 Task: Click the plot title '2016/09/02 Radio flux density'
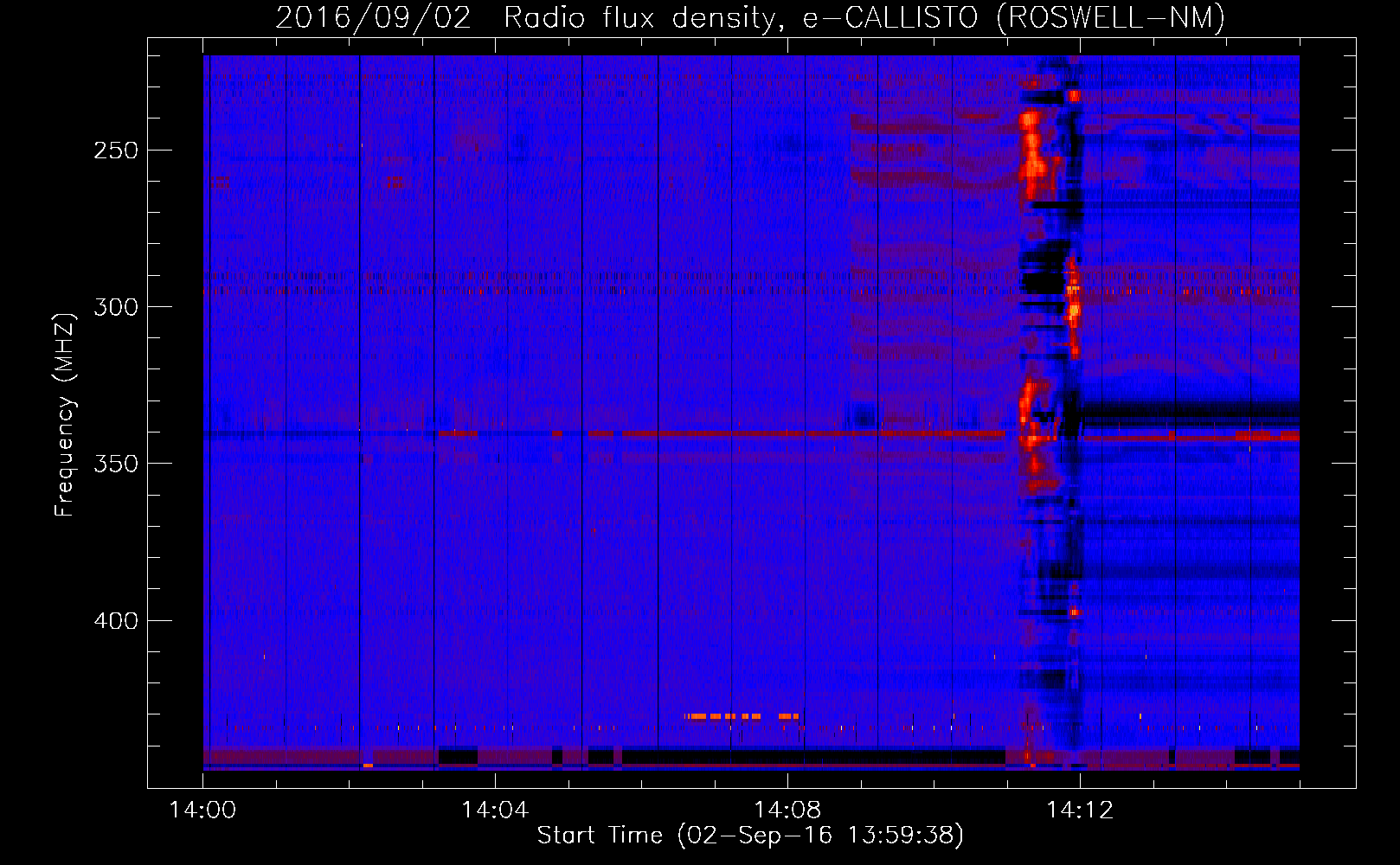527,17
